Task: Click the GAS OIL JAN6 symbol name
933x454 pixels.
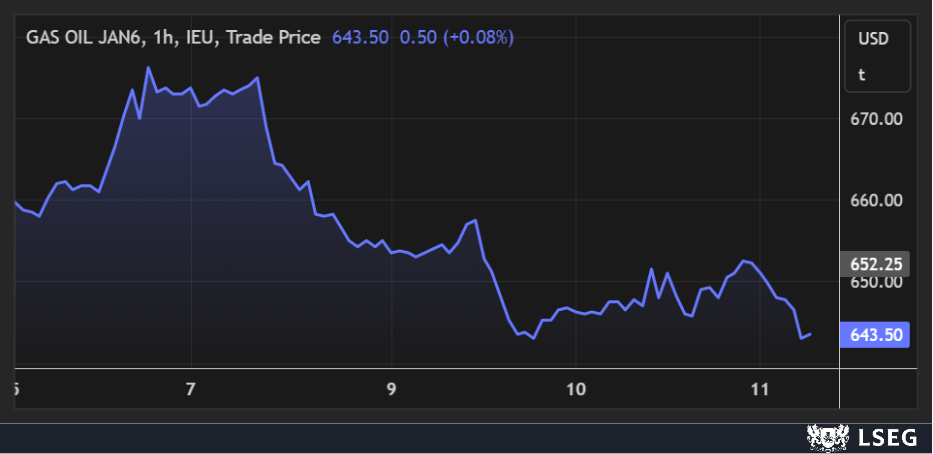Action: pyautogui.click(x=83, y=37)
